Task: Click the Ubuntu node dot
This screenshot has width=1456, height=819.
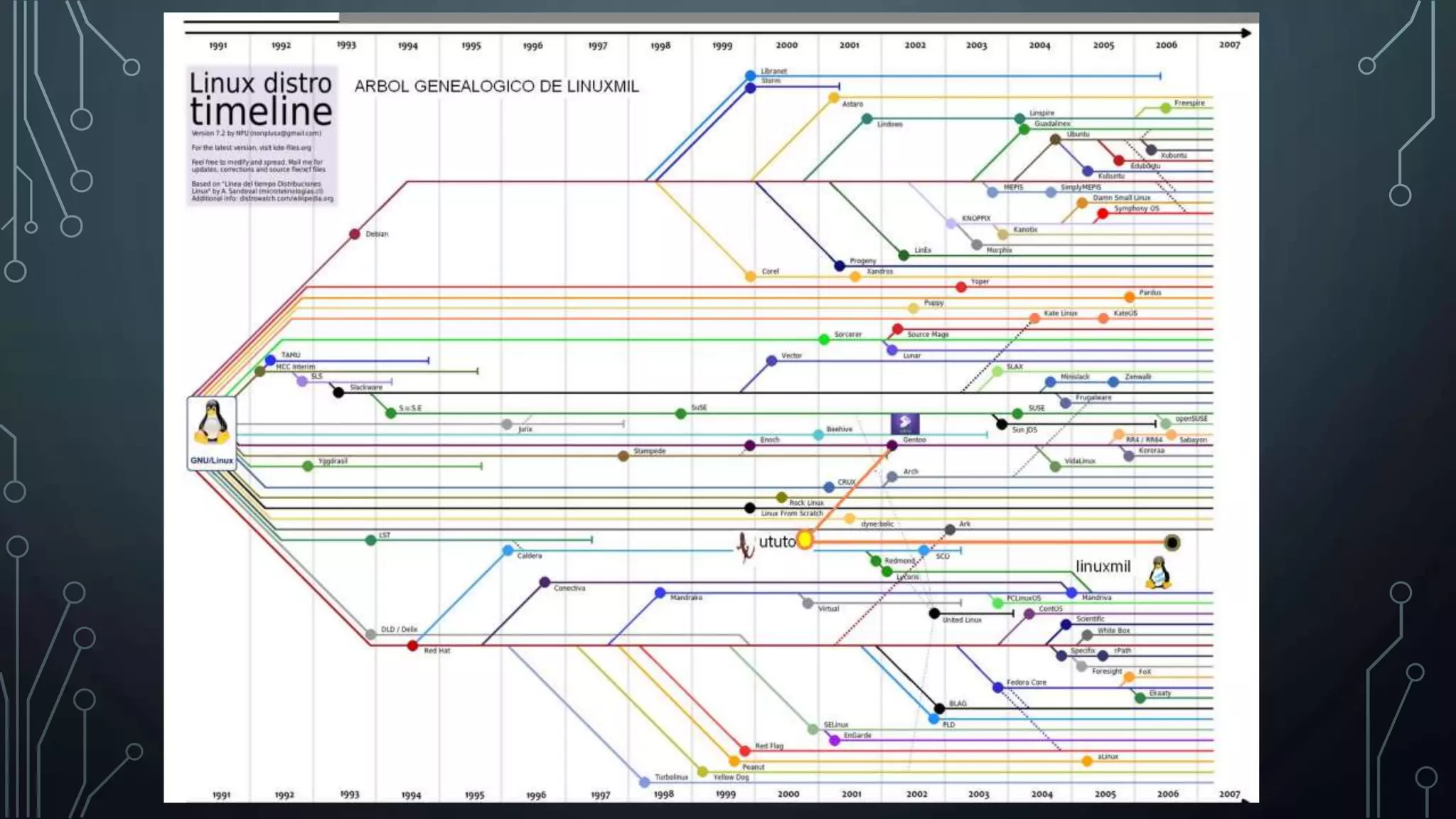Action: point(1055,139)
